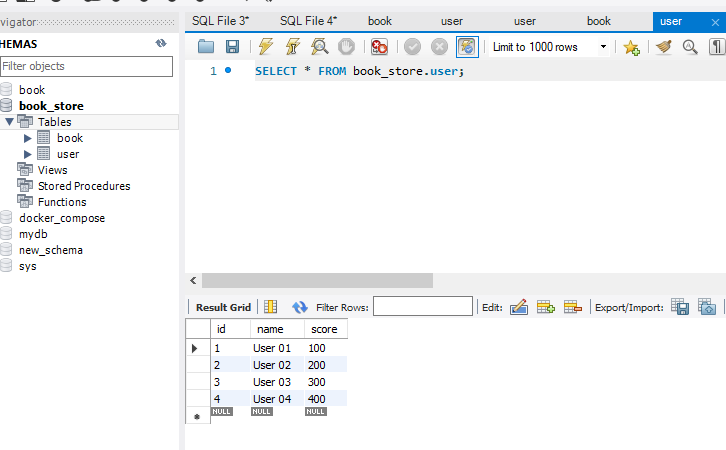The image size is (726, 450).
Task: Rollback transaction X icon
Action: tap(439, 47)
